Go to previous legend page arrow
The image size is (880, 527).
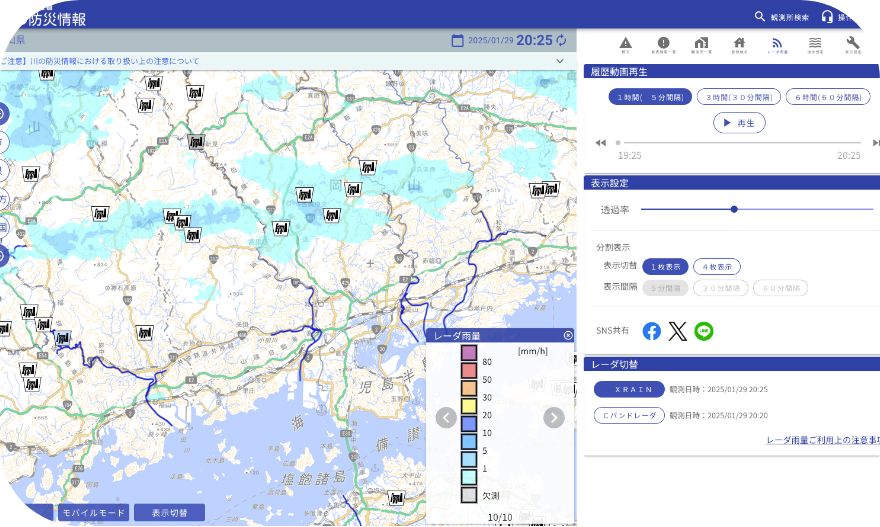446,418
